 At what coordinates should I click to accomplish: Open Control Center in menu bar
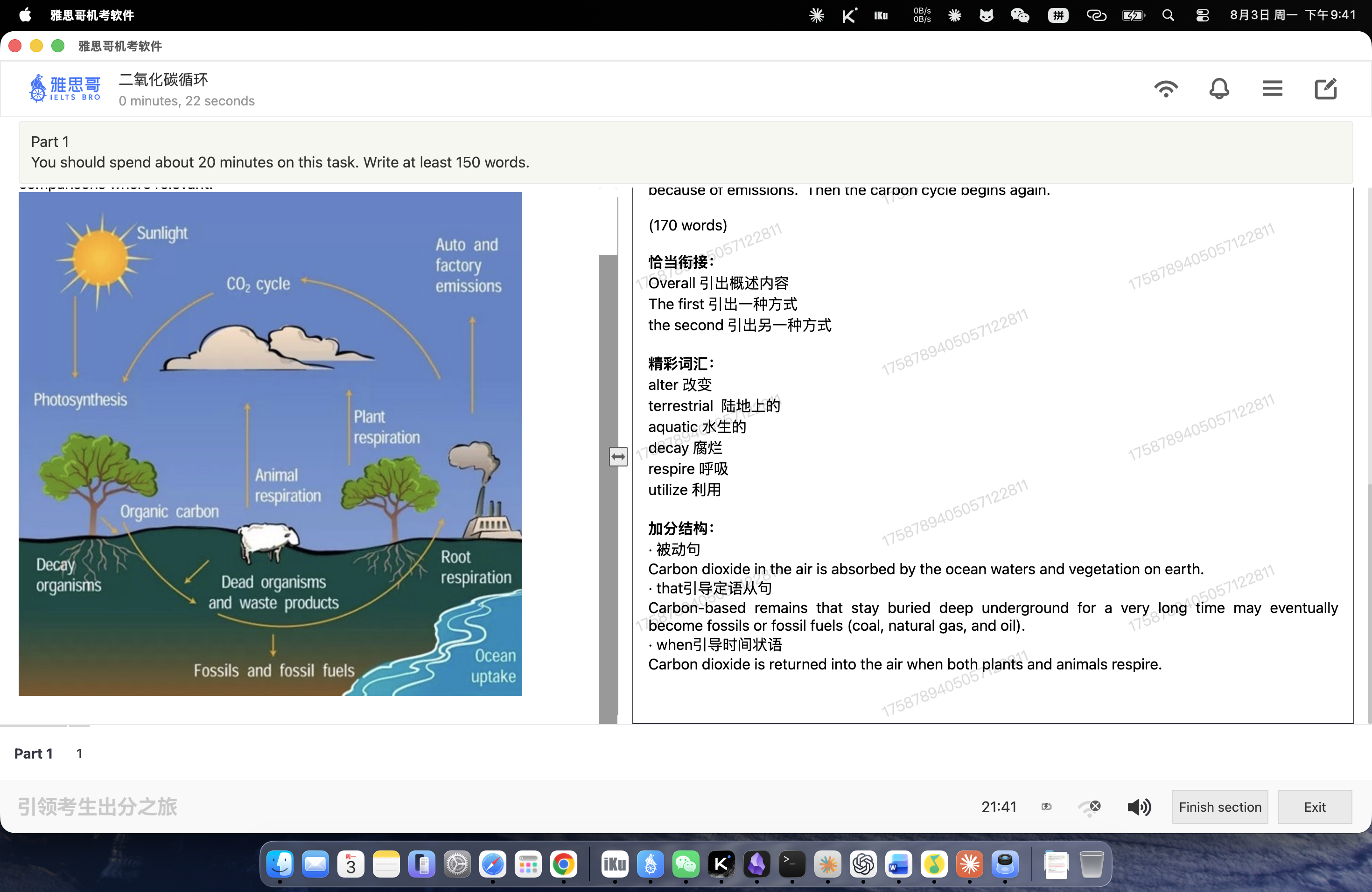[1202, 15]
